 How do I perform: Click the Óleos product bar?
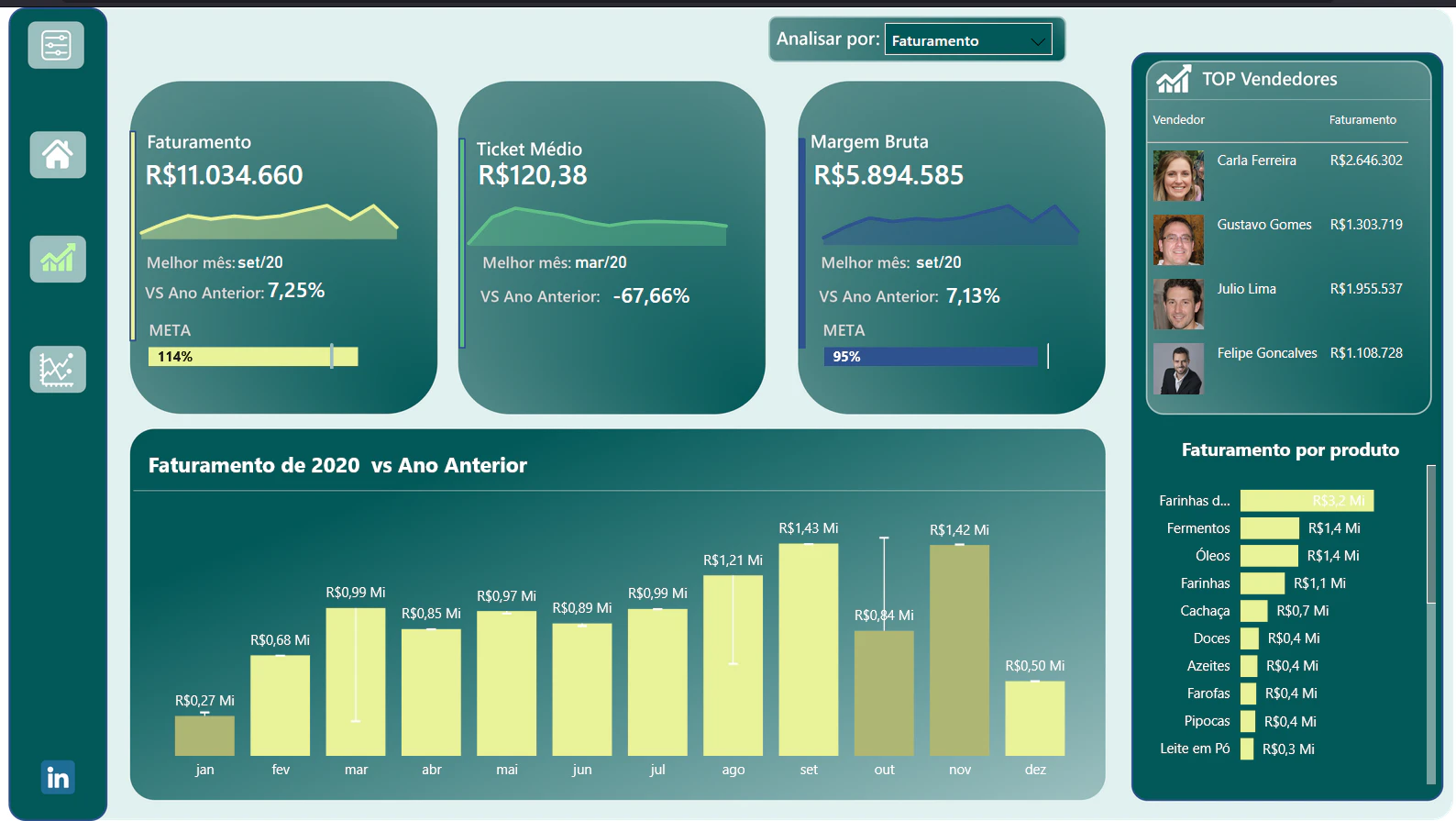1269,556
